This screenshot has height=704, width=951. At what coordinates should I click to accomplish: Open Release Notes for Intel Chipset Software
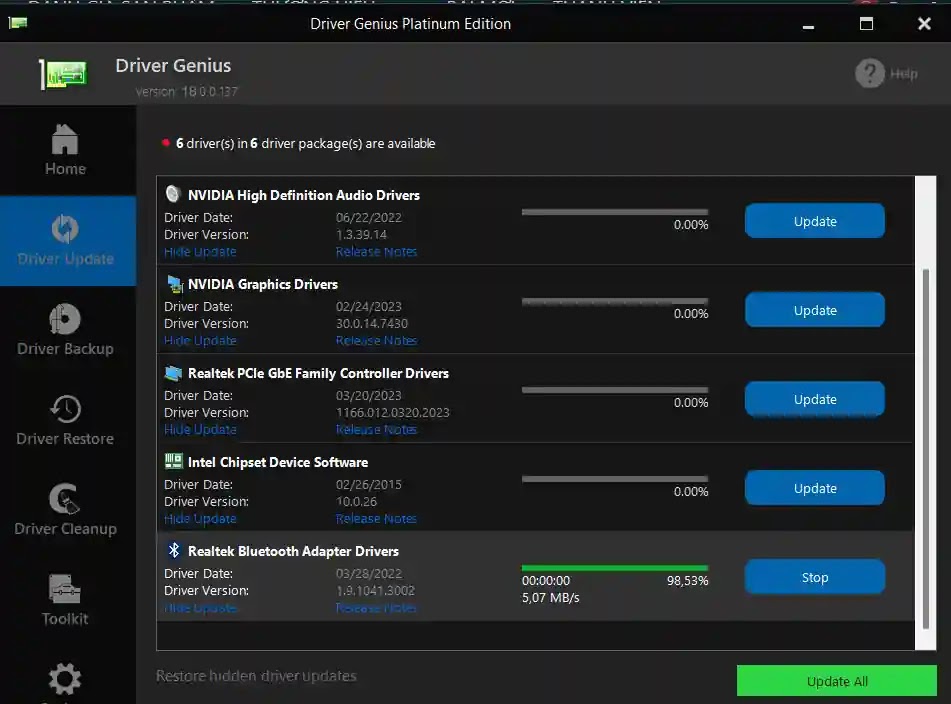tap(376, 518)
